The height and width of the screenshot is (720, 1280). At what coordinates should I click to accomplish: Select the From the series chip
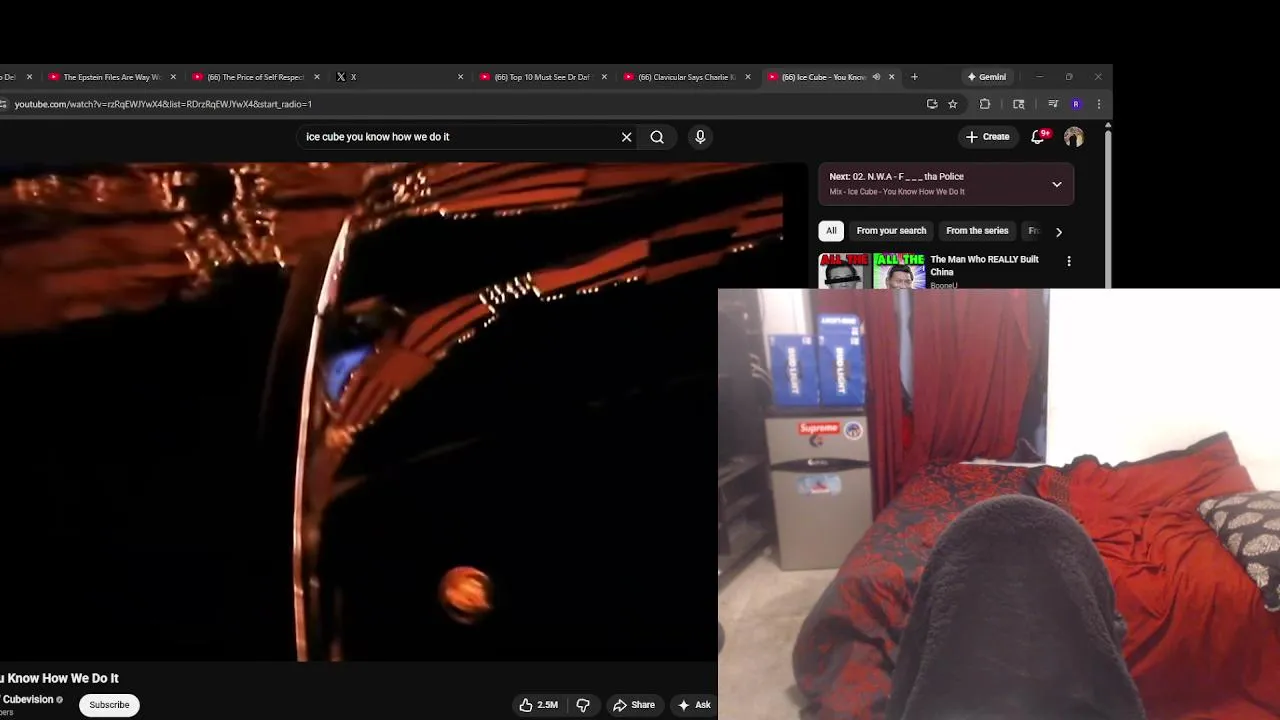point(977,231)
